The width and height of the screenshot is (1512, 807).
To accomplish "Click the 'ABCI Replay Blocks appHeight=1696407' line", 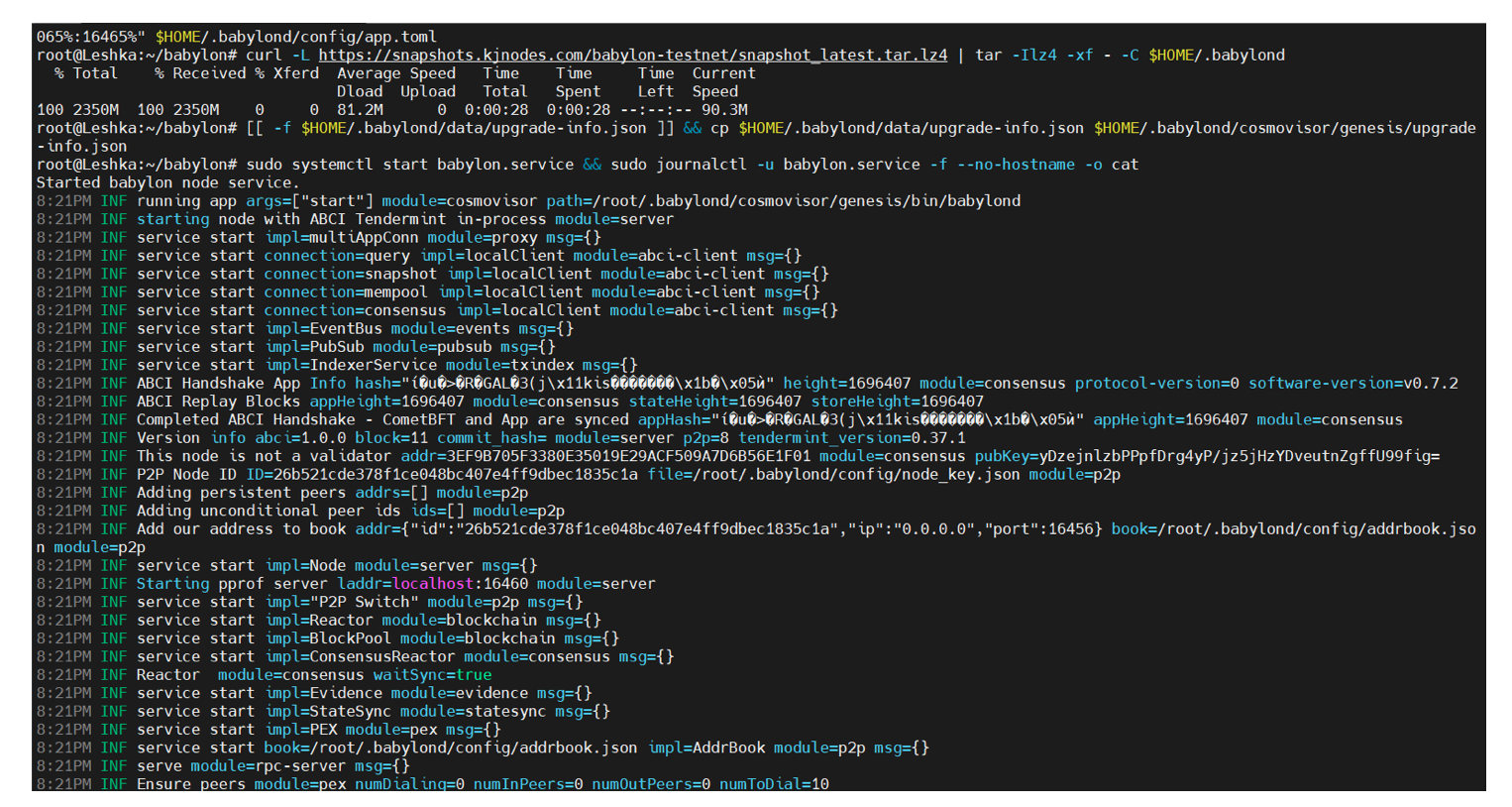I will coord(510,402).
